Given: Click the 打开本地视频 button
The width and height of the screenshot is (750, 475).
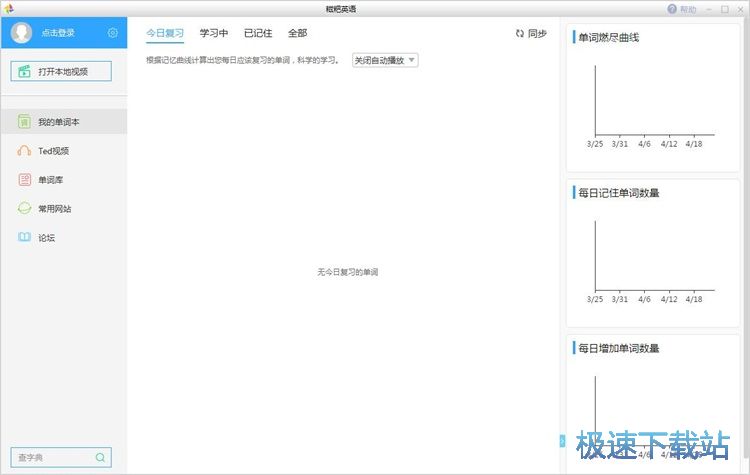Looking at the screenshot, I should (61, 71).
